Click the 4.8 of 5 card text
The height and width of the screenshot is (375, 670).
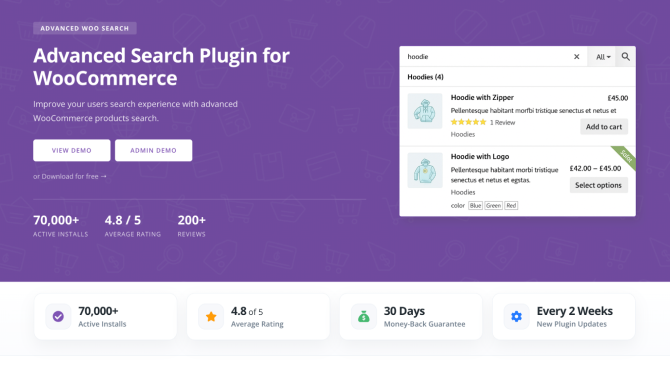(247, 311)
